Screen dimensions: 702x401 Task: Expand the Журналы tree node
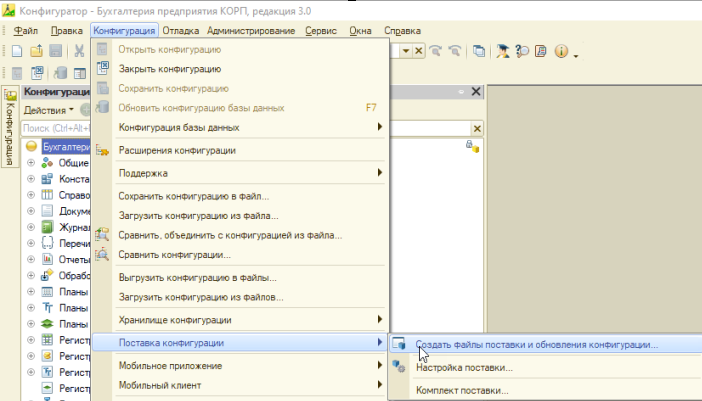point(31,227)
